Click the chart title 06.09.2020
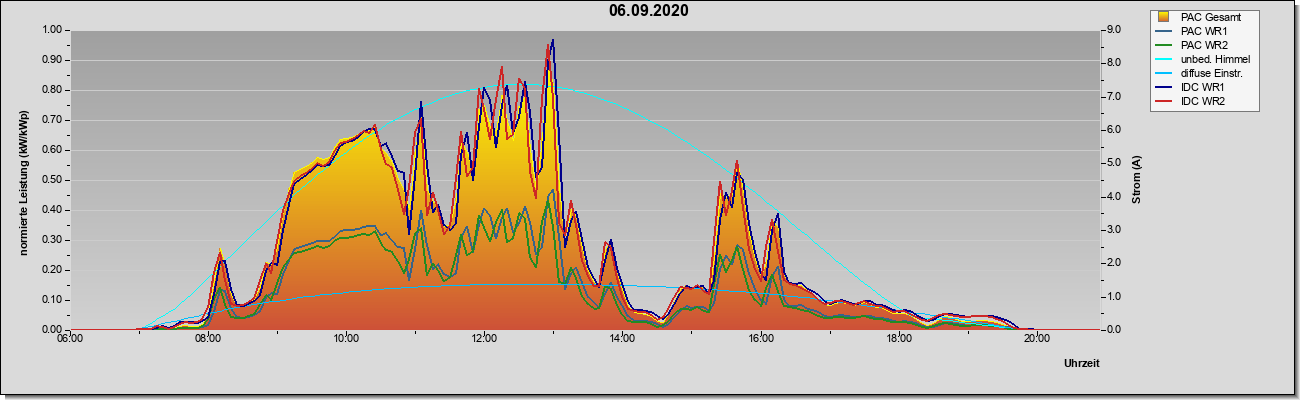This screenshot has height=400, width=1300. click(649, 11)
